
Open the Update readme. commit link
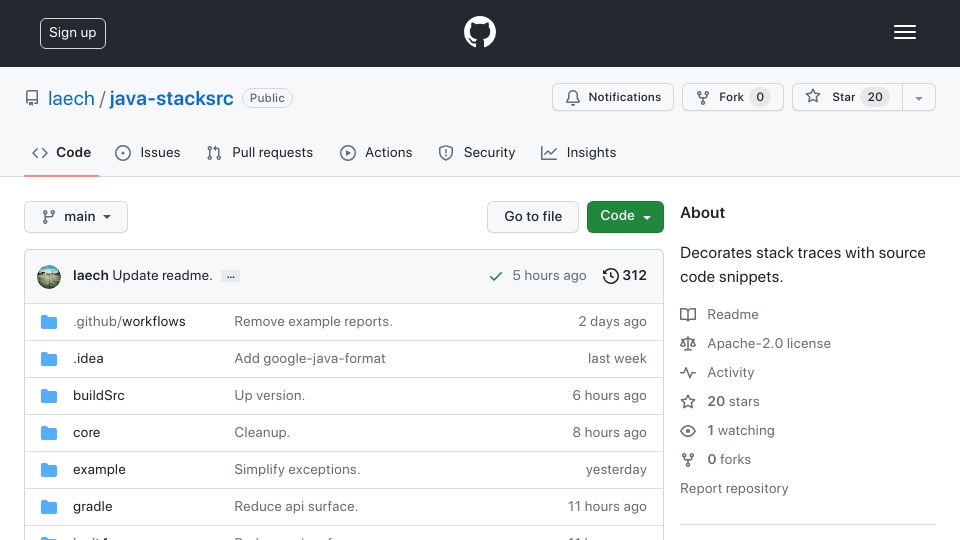click(x=162, y=276)
